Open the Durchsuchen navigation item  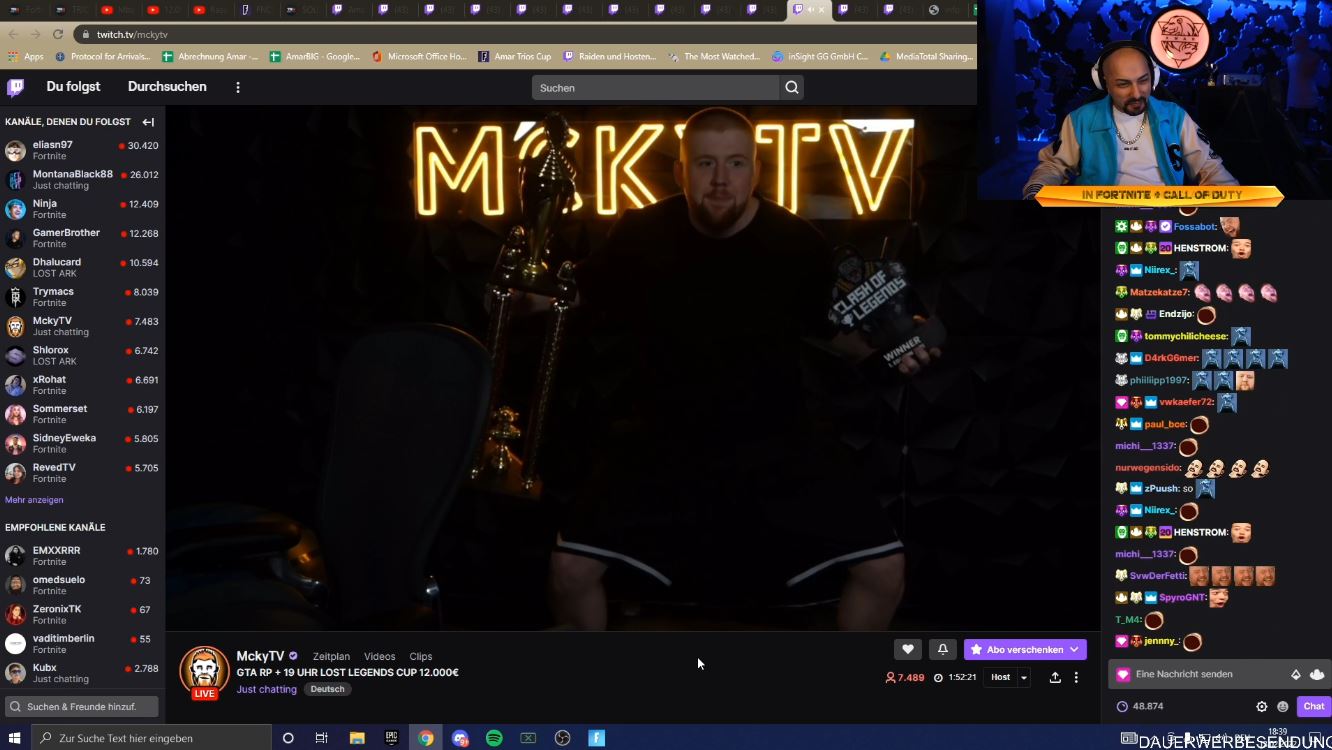point(166,87)
